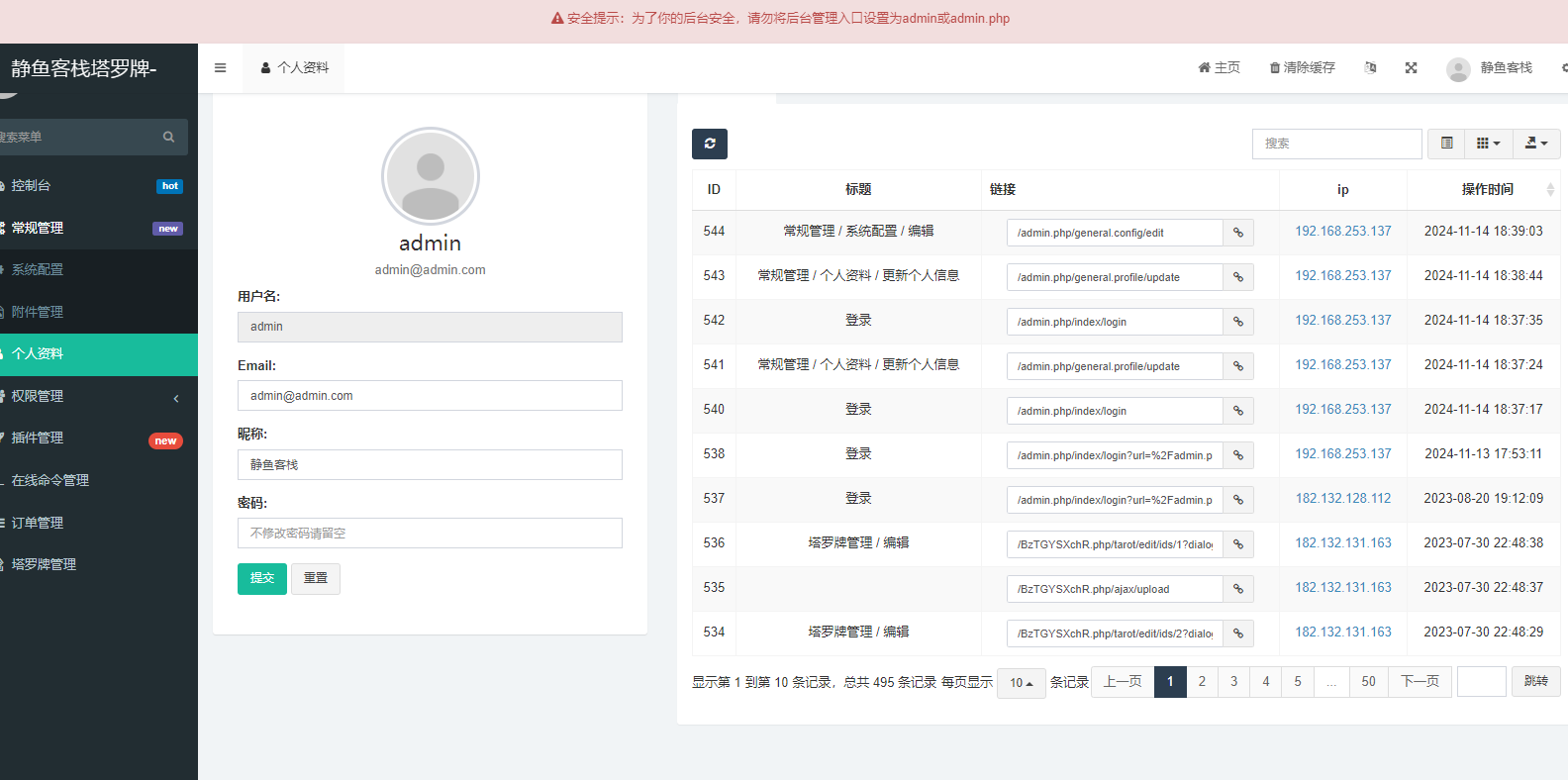
Task: Click the table refresh button
Action: 709,144
